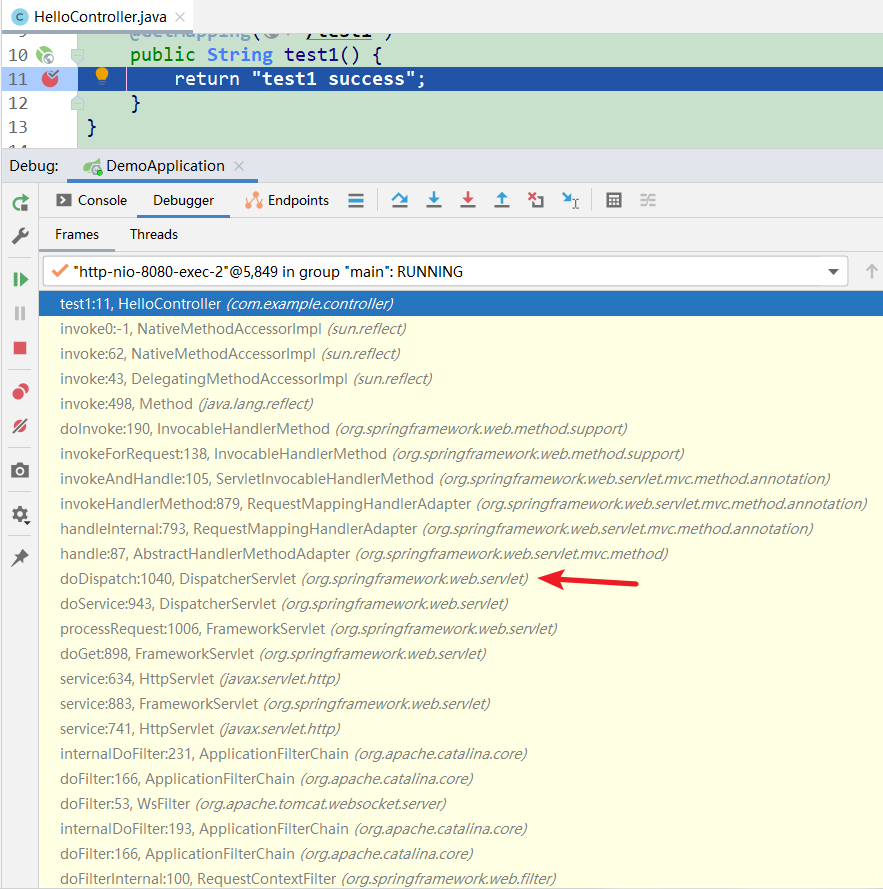The image size is (883, 889).
Task: Select frame service:883, FrameworkServlet
Action: 460,704
